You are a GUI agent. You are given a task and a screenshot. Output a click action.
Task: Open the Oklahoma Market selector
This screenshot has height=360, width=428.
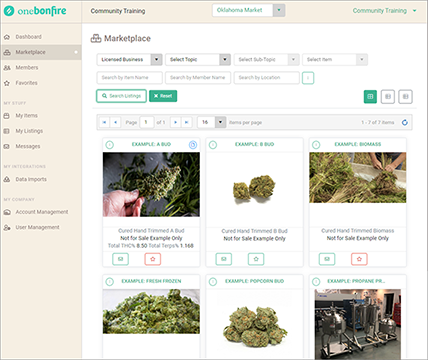click(x=248, y=10)
